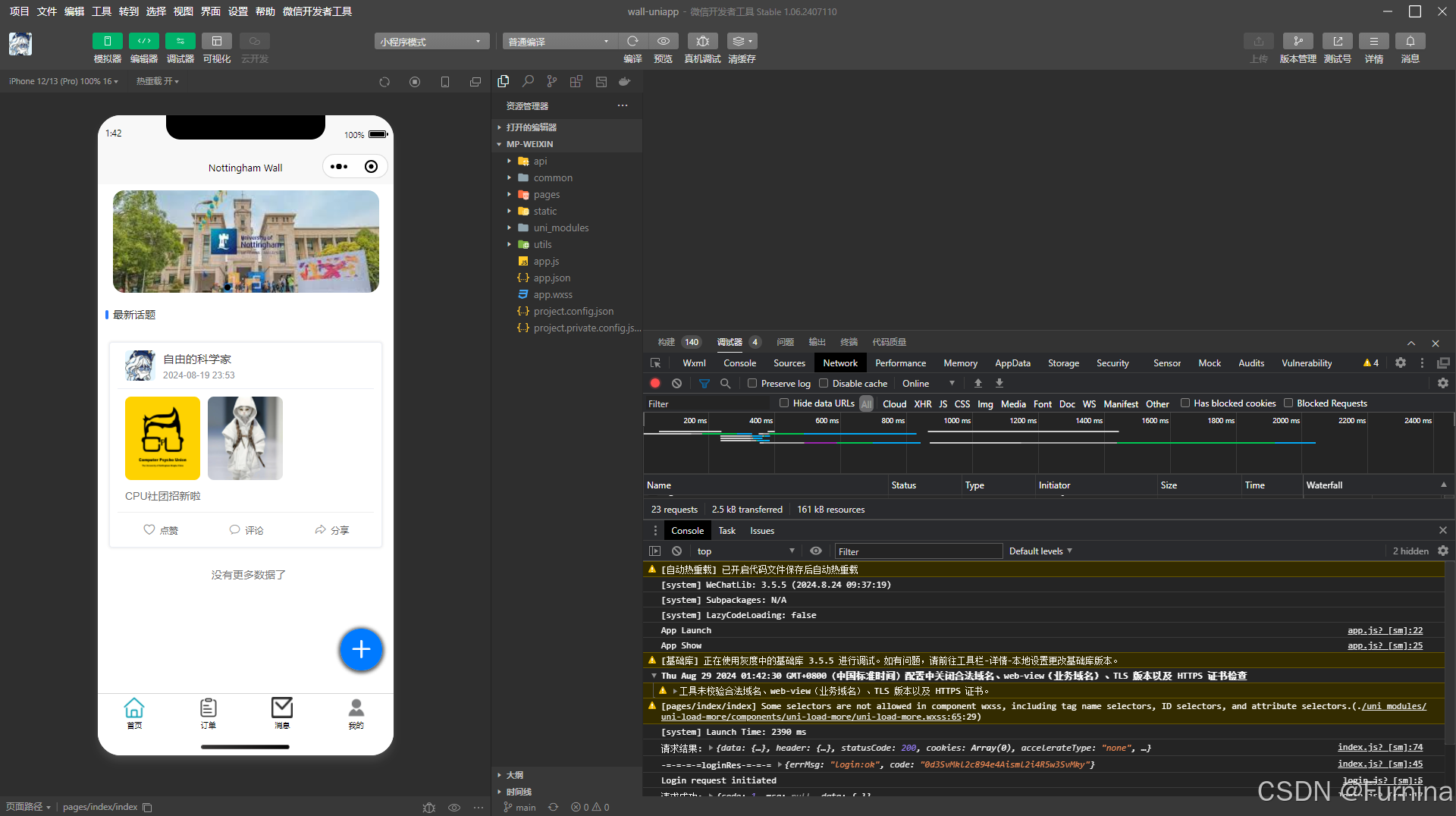
Task: Clear the network request log
Action: pyautogui.click(x=676, y=383)
